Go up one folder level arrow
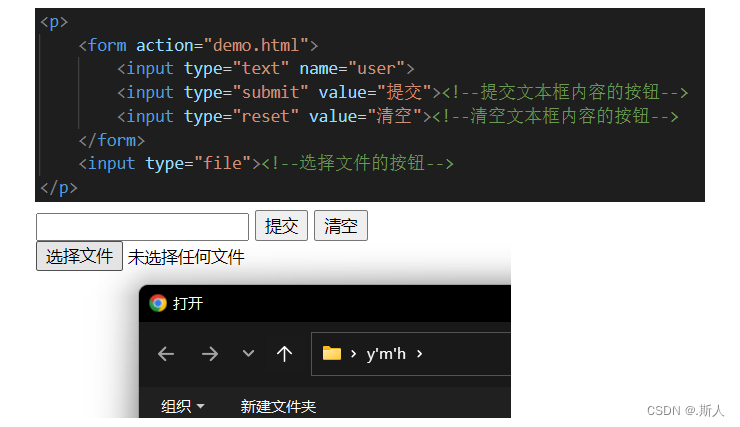 click(x=284, y=353)
